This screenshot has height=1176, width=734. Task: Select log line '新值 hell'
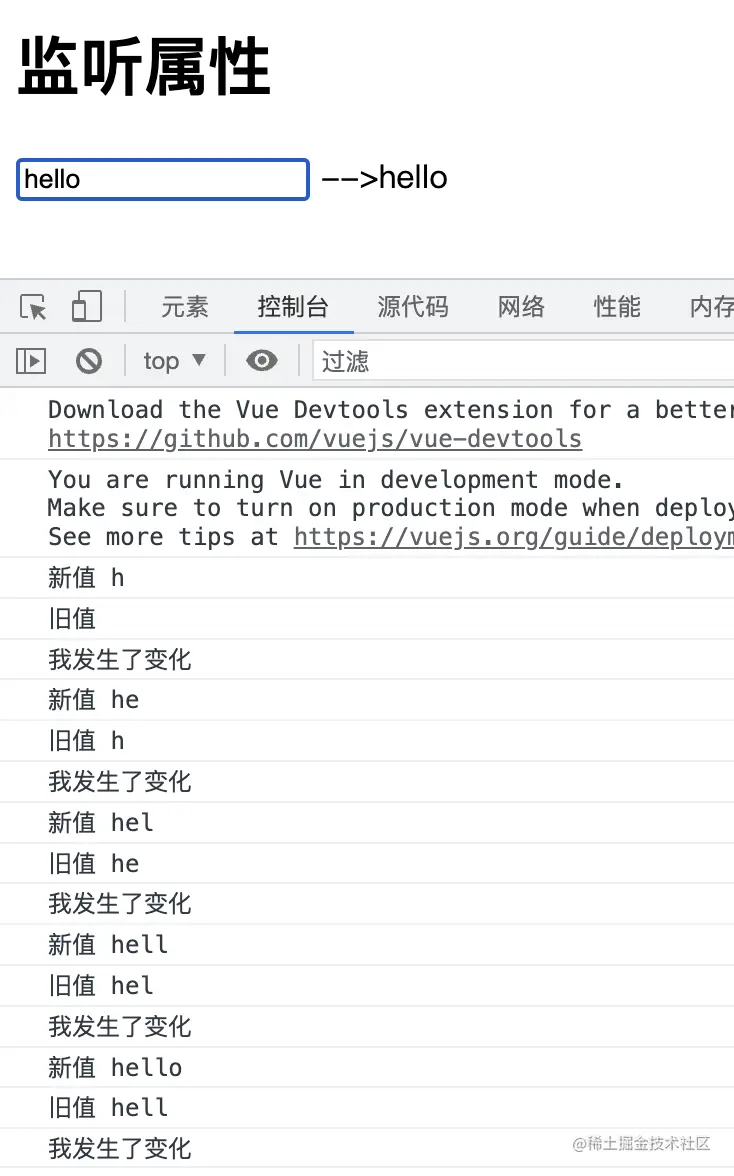point(108,944)
